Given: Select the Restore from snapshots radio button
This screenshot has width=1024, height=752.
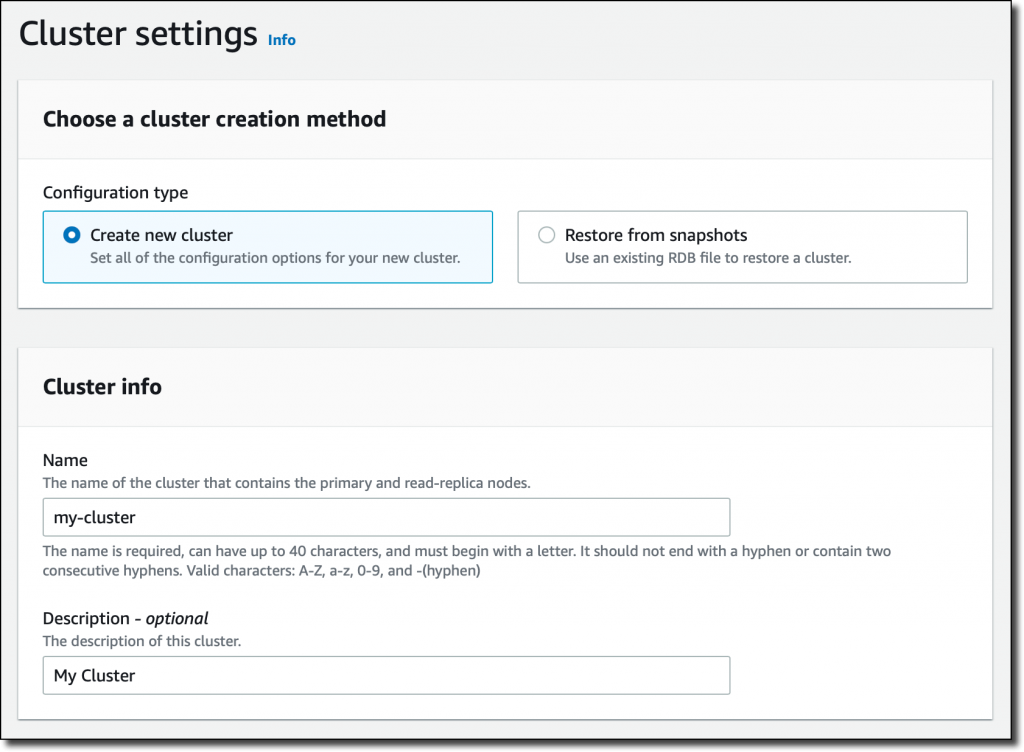Looking at the screenshot, I should [x=547, y=235].
